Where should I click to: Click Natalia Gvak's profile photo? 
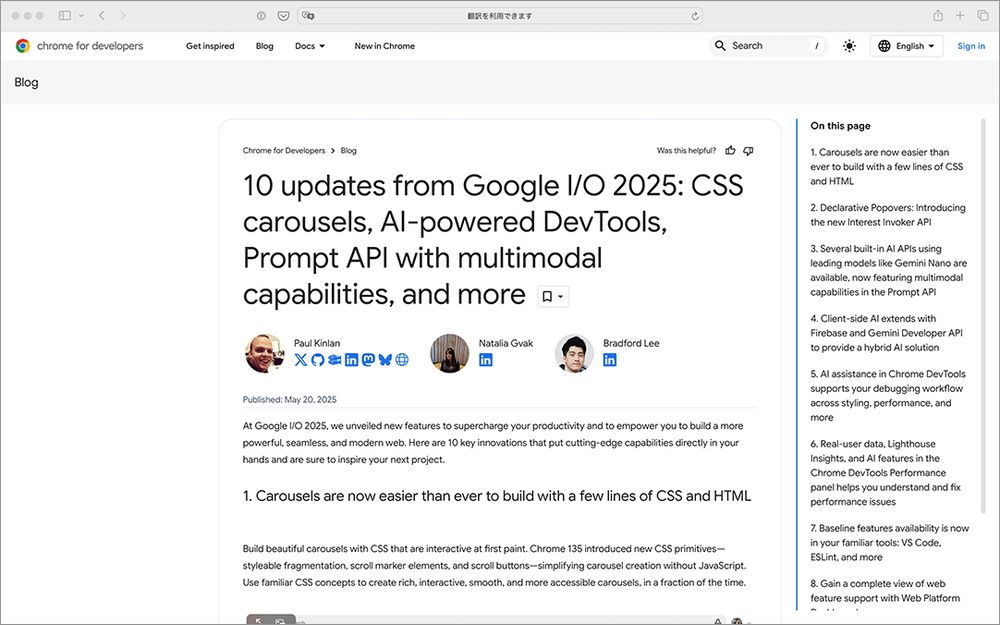tap(450, 353)
